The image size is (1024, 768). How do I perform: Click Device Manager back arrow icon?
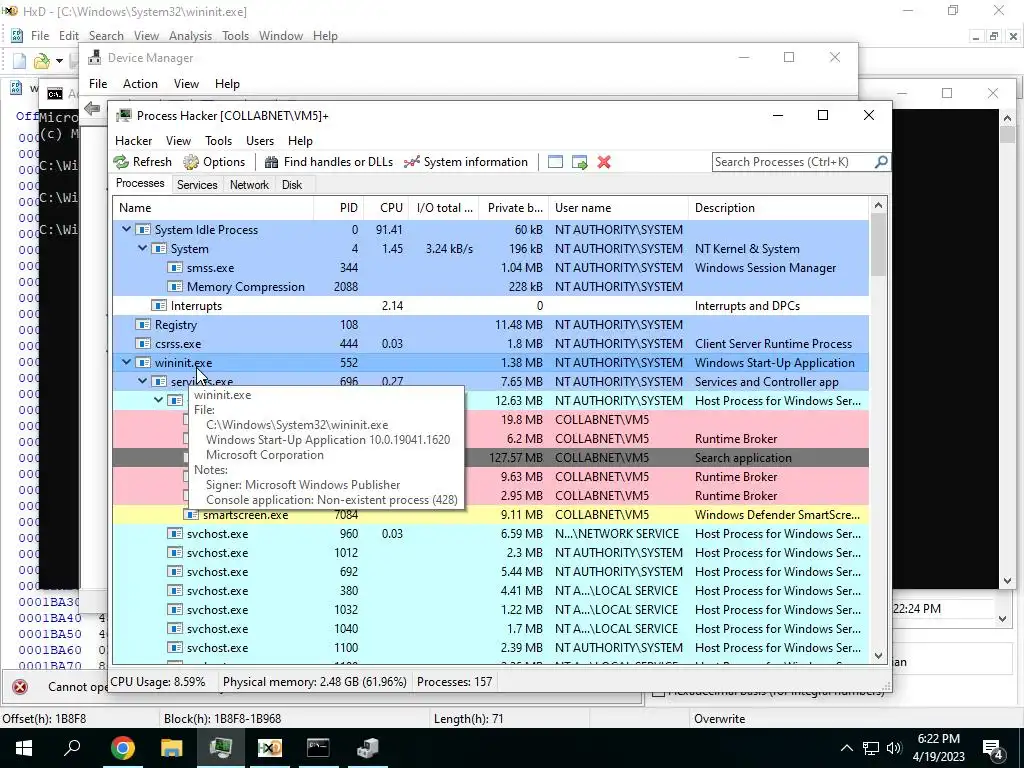tap(92, 108)
